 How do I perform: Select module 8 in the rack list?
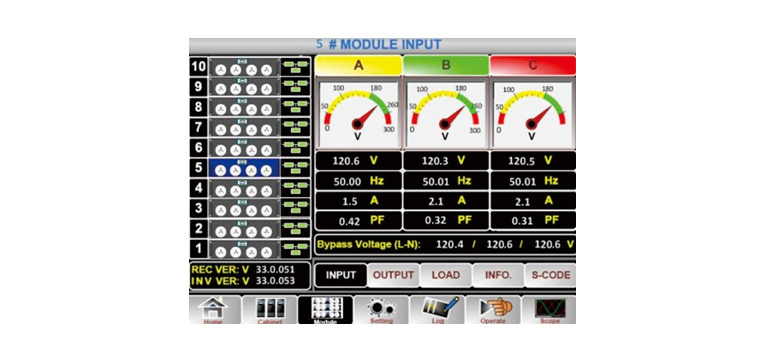coord(244,107)
